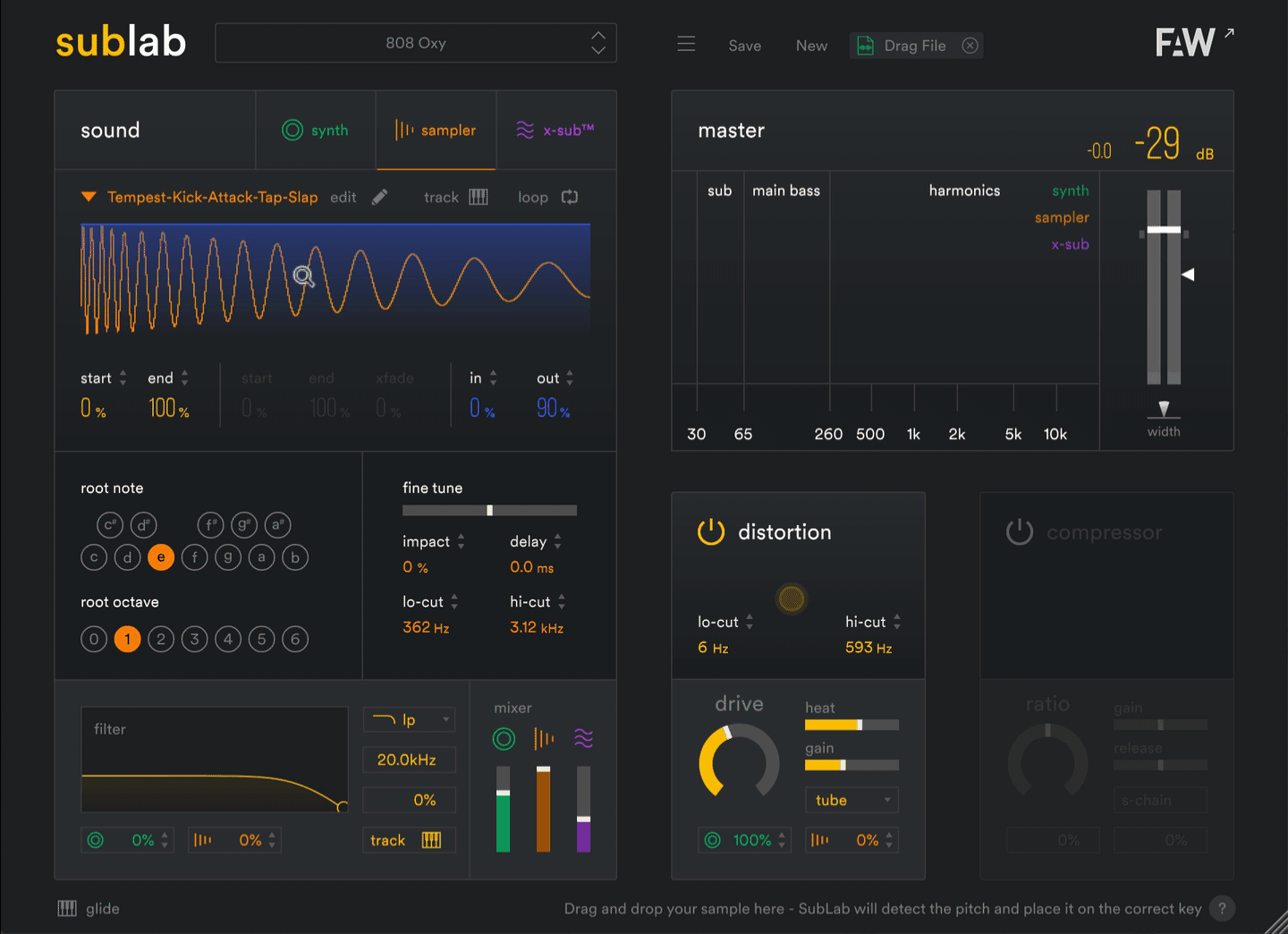Click the sample edit label
This screenshot has width=1288, height=934.
(343, 197)
